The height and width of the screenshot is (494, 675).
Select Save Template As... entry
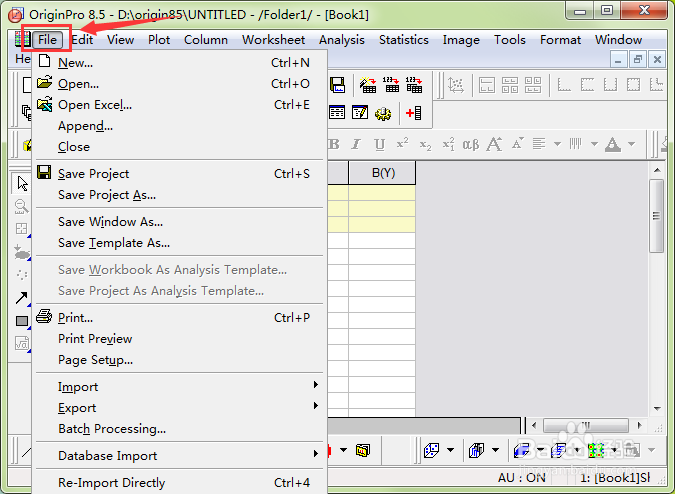[180, 243]
